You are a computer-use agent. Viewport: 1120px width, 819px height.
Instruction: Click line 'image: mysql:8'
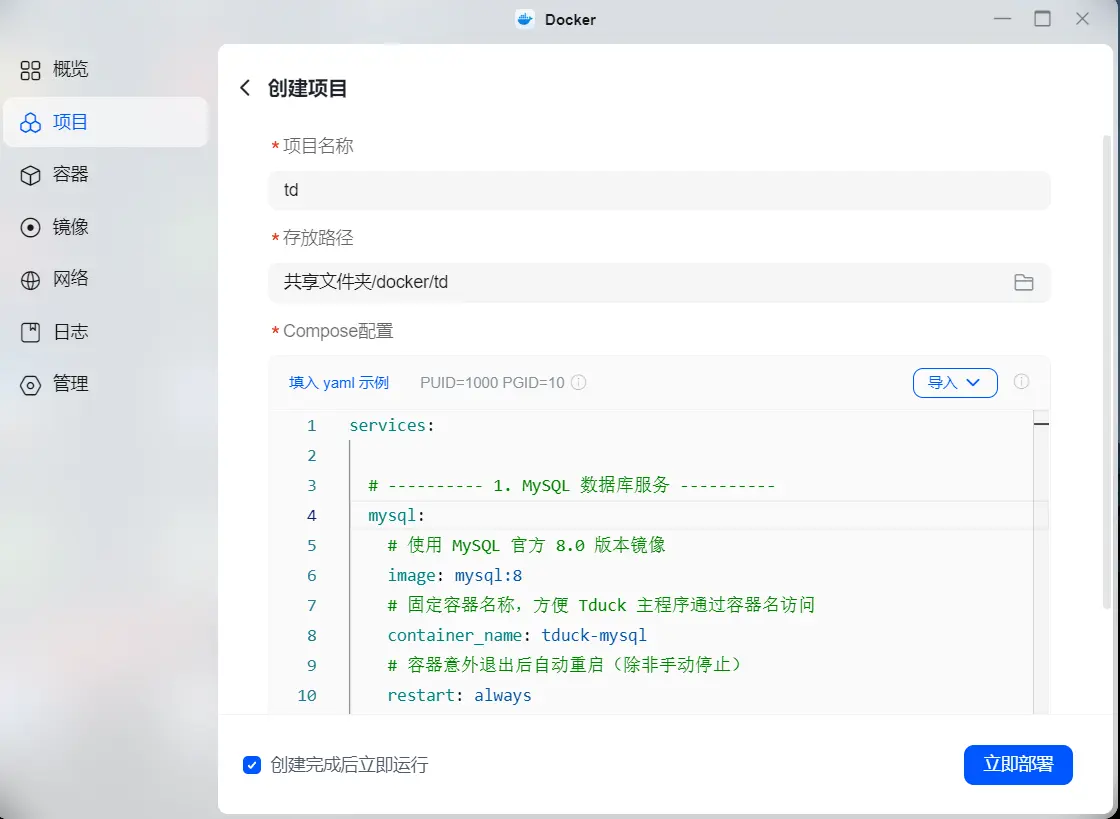454,576
